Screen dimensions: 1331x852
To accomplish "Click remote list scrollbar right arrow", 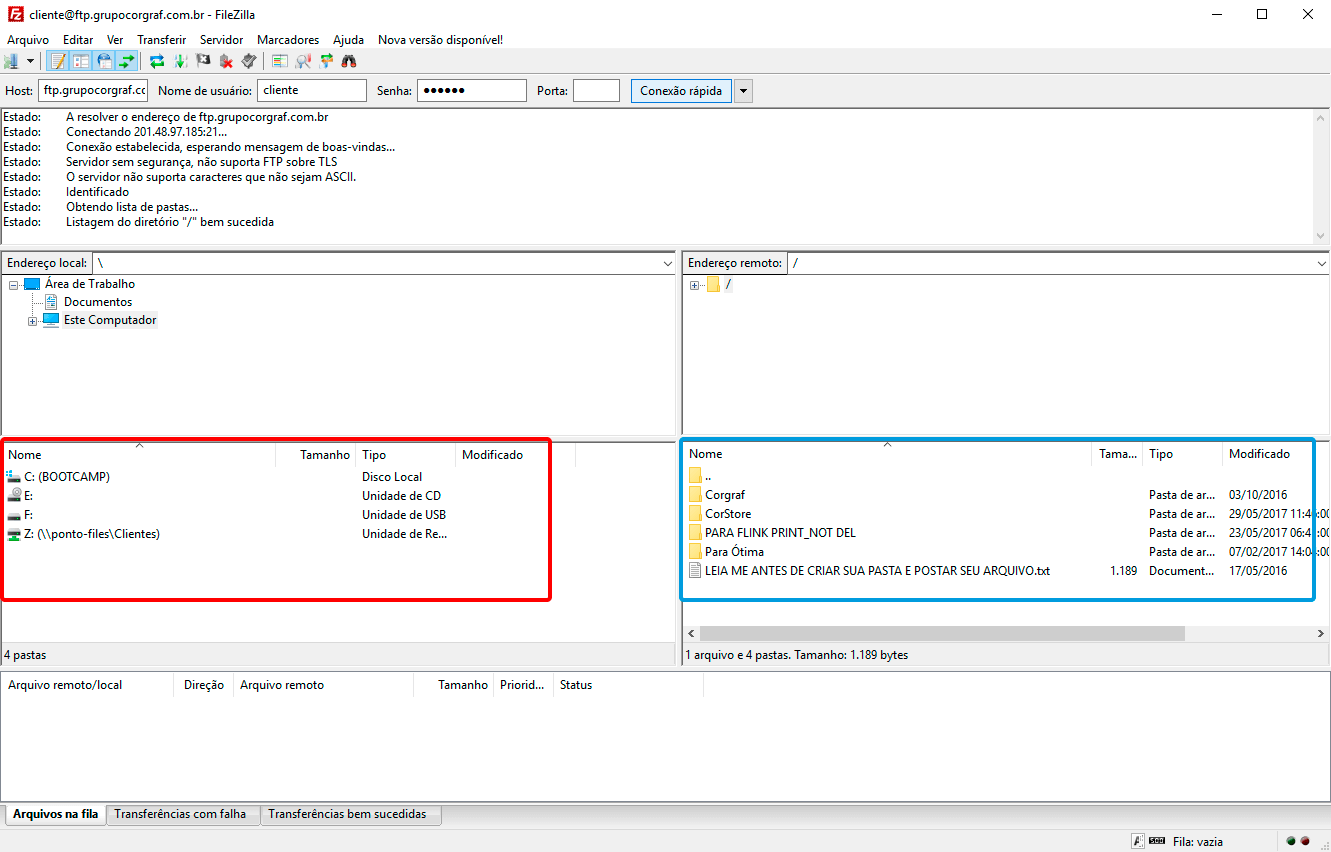I will (x=1320, y=634).
